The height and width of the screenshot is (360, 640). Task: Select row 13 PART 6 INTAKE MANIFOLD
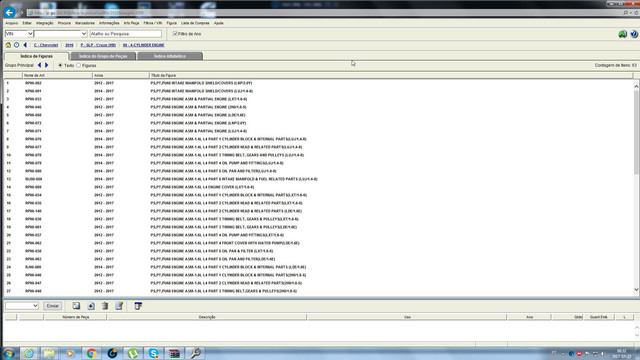[x=318, y=179]
